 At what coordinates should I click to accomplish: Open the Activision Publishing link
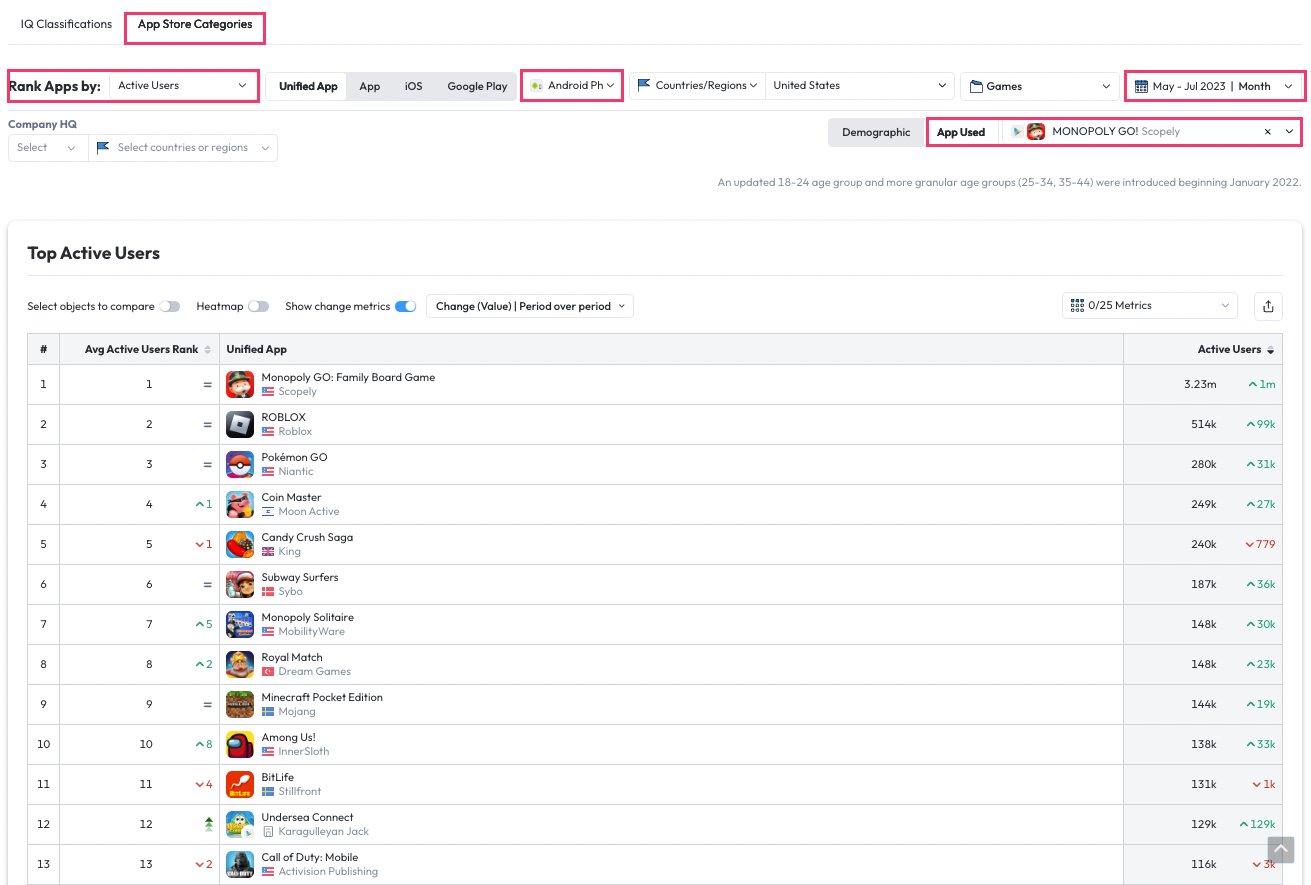coord(328,871)
